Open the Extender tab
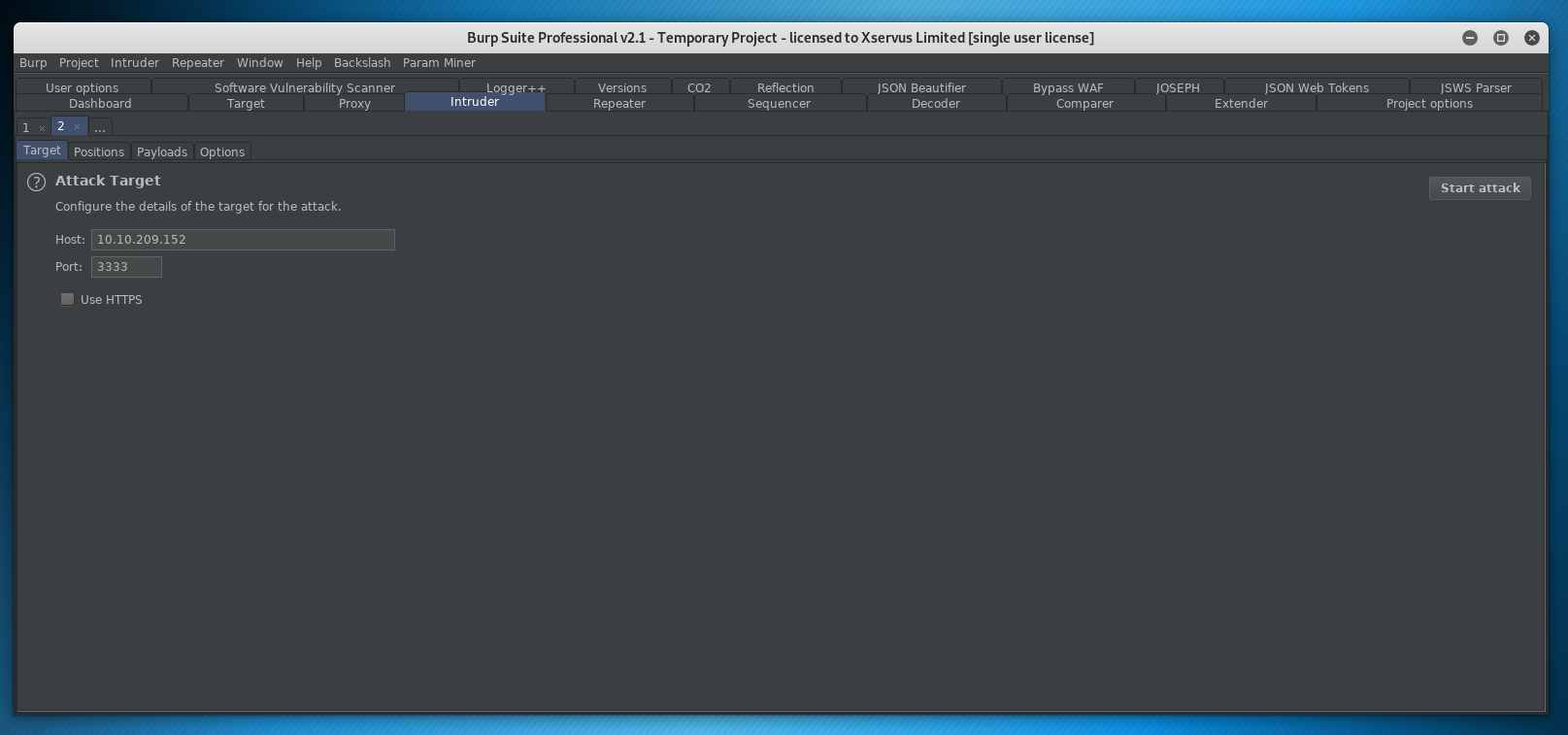The height and width of the screenshot is (735, 1568). click(x=1241, y=104)
